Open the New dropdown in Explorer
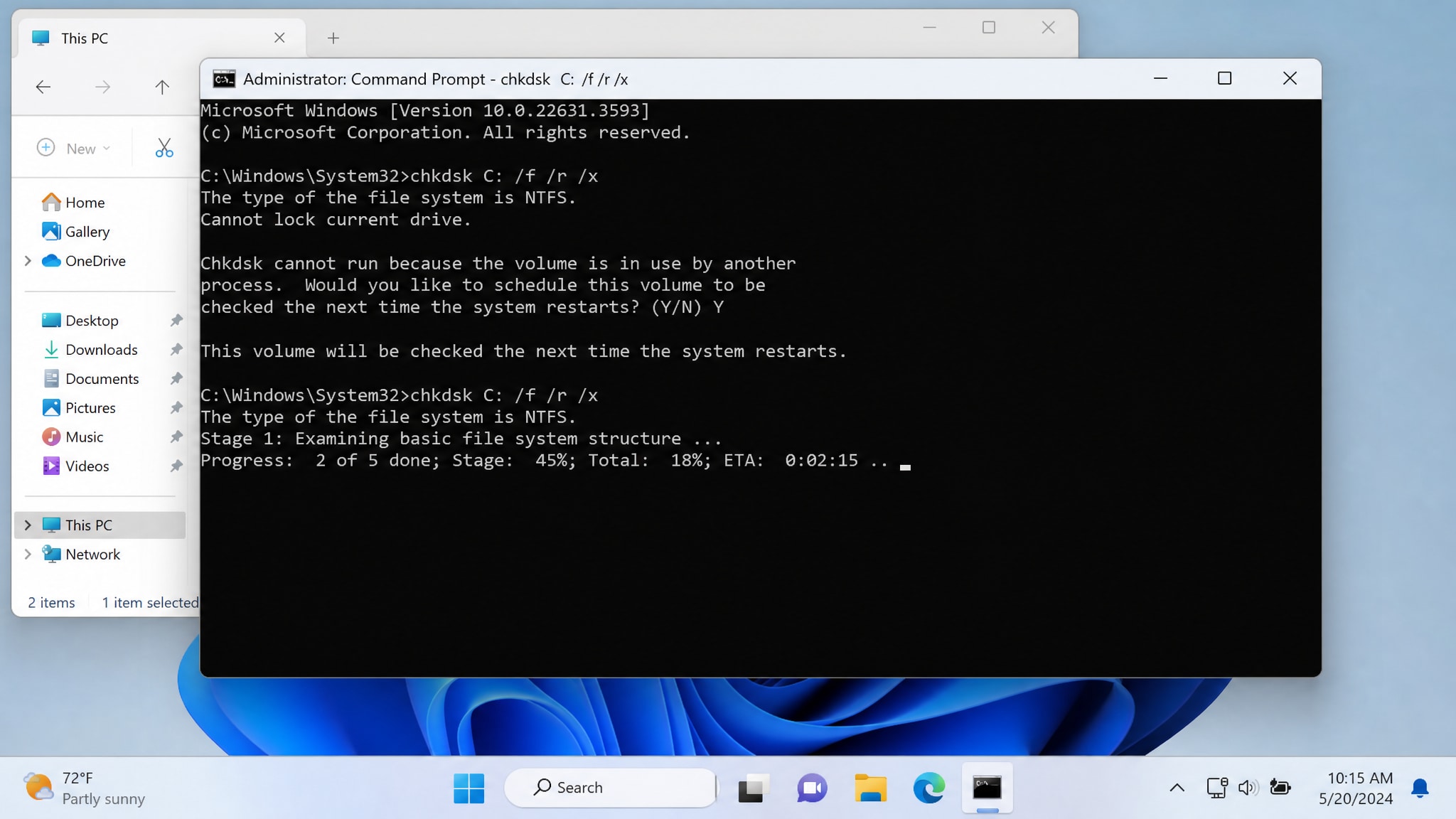 [73, 148]
